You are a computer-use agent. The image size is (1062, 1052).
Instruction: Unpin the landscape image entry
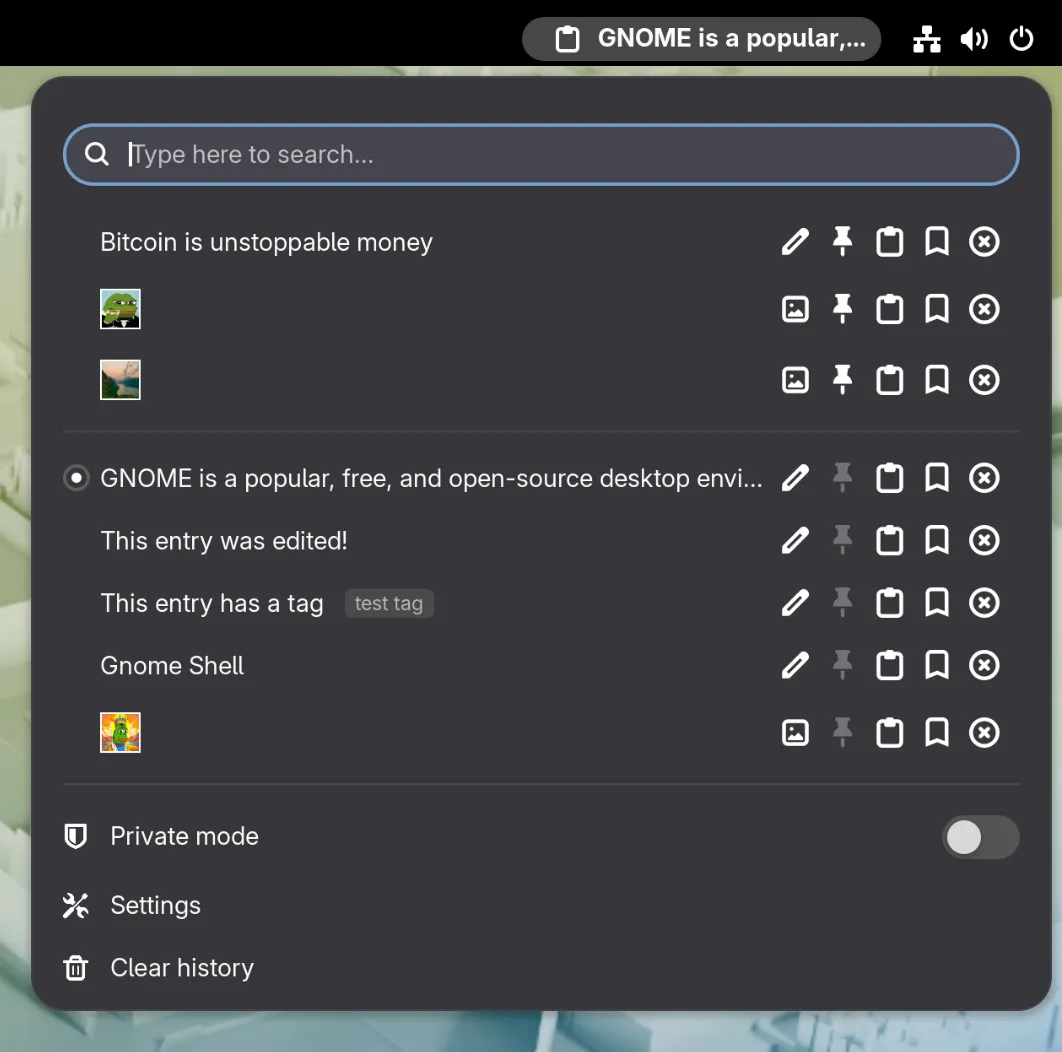coord(842,380)
